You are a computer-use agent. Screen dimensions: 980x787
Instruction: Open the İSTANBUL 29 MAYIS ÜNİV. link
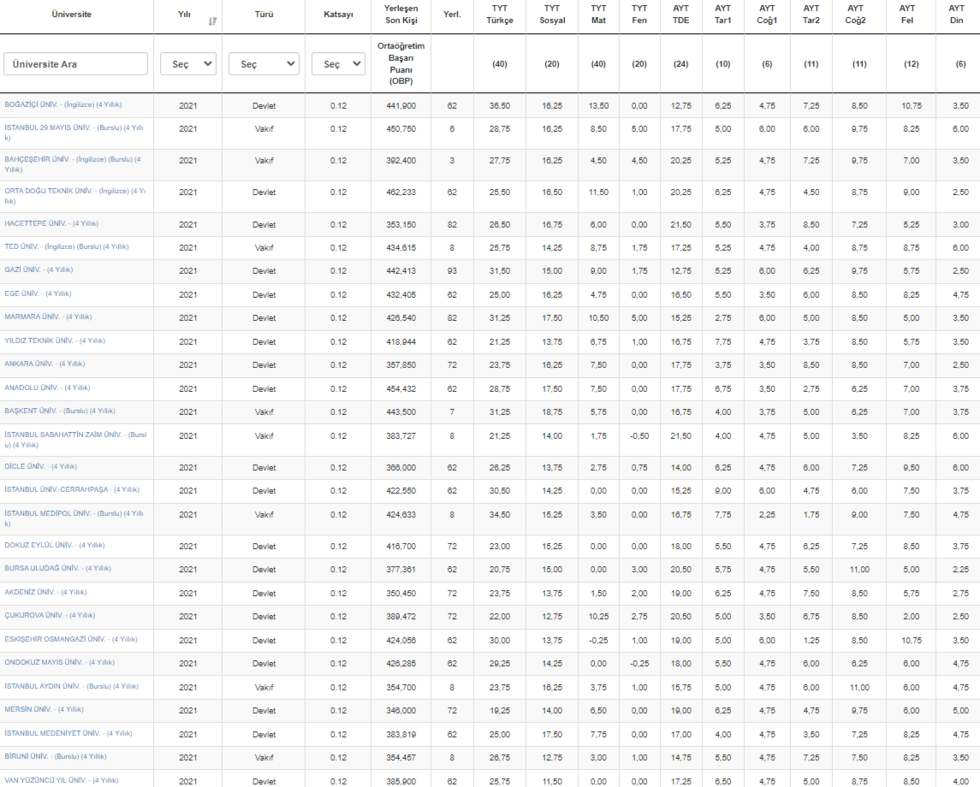click(74, 133)
